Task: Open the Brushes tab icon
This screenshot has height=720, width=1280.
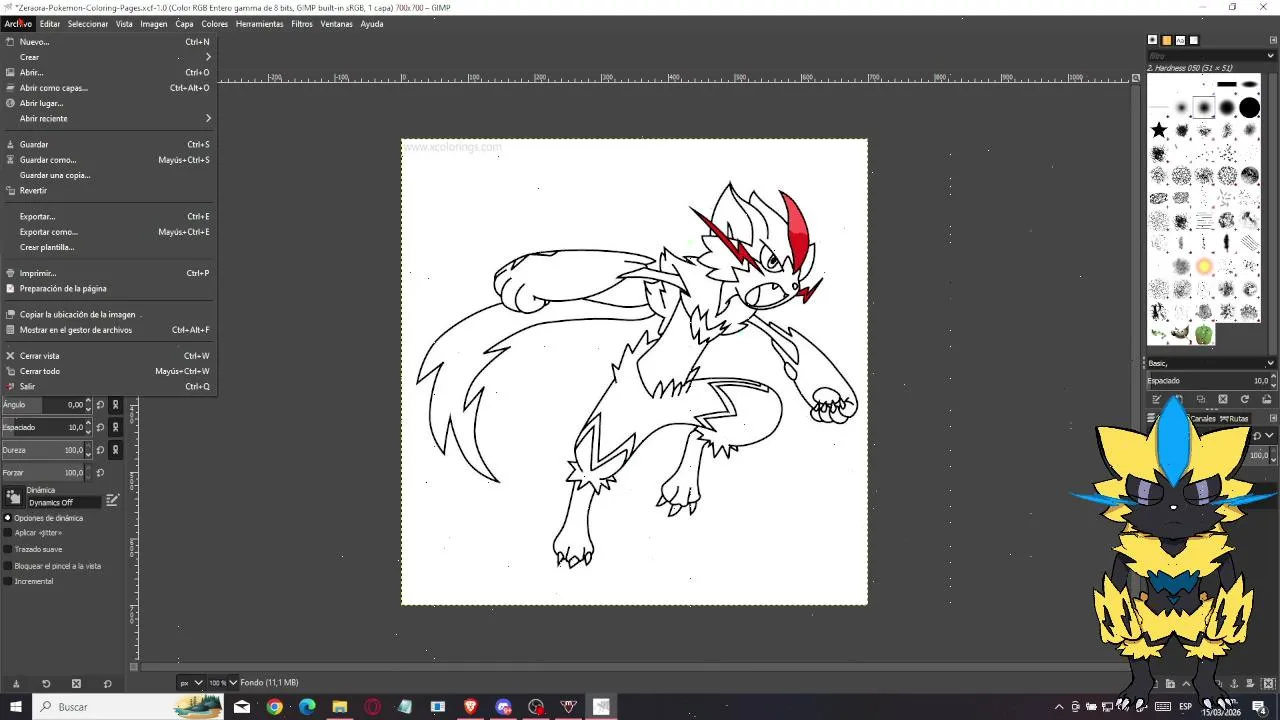Action: click(1153, 40)
